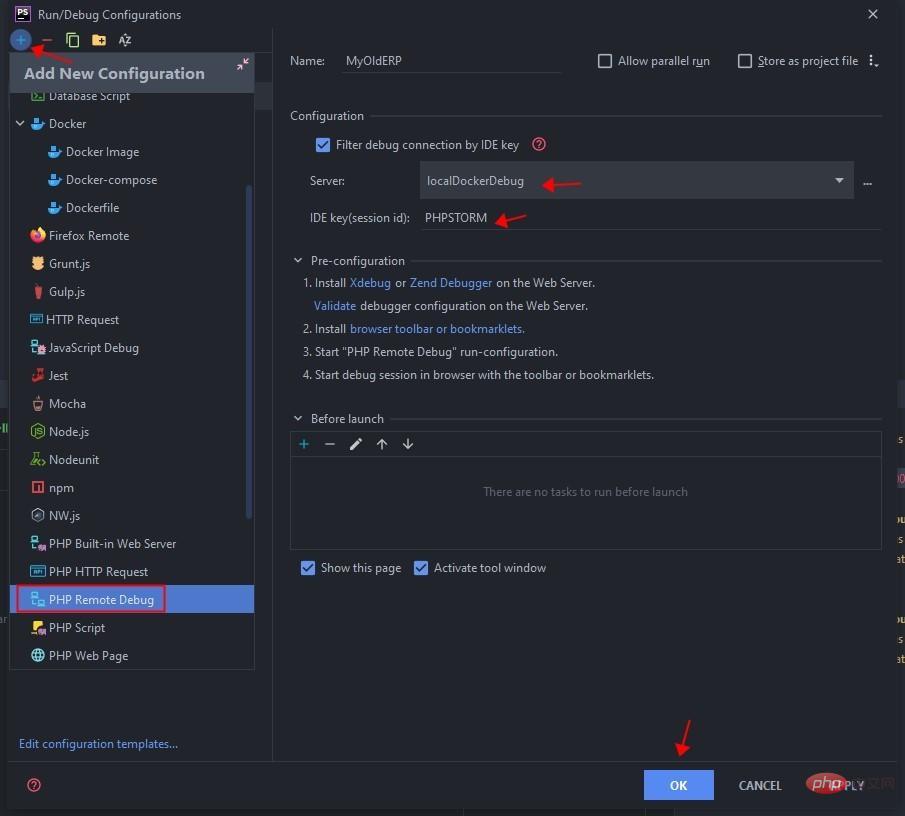Collapse the Before launch section

click(x=298, y=418)
